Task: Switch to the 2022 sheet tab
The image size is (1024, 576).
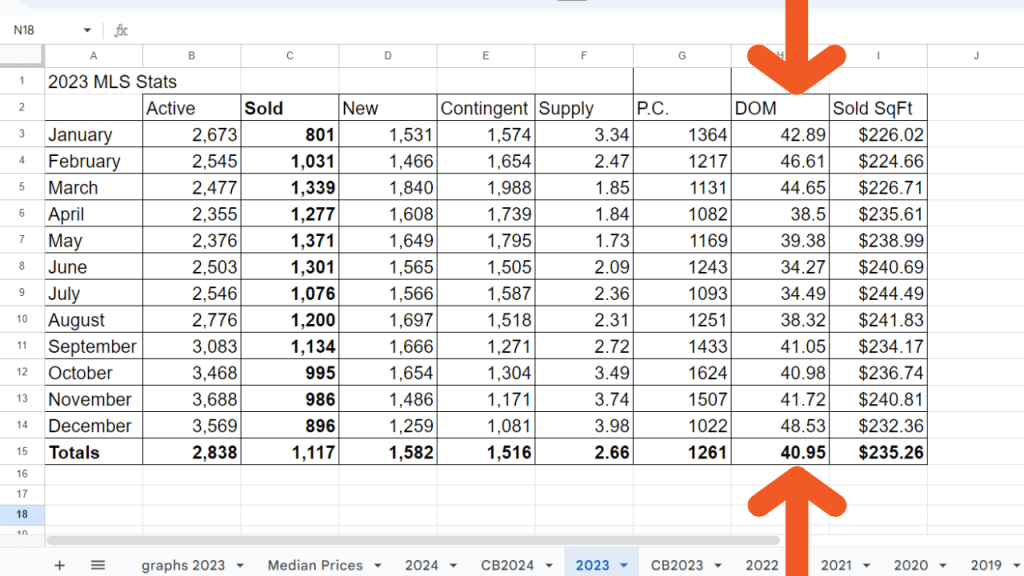Action: click(x=763, y=564)
